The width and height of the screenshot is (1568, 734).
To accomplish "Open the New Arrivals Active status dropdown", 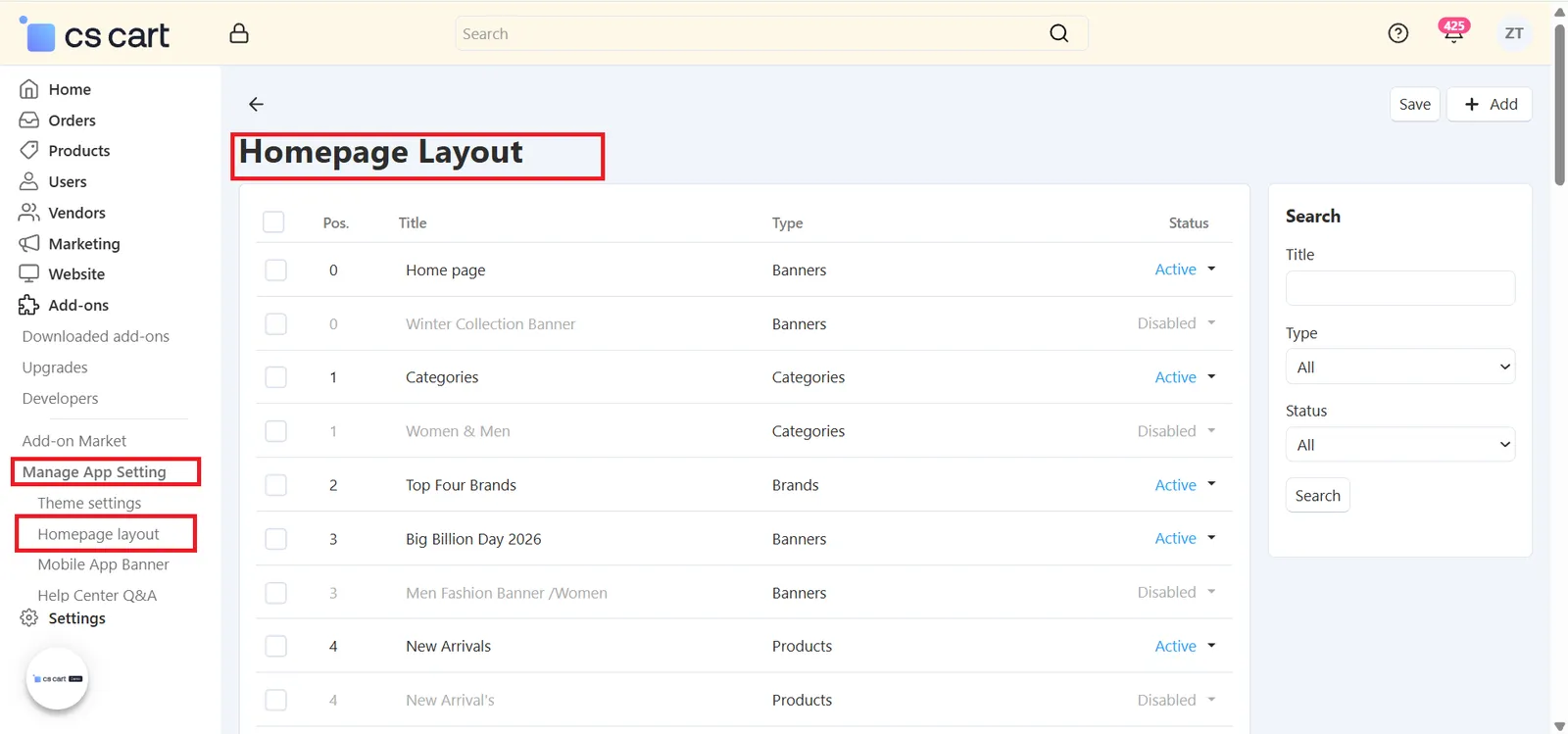I will click(x=1185, y=646).
